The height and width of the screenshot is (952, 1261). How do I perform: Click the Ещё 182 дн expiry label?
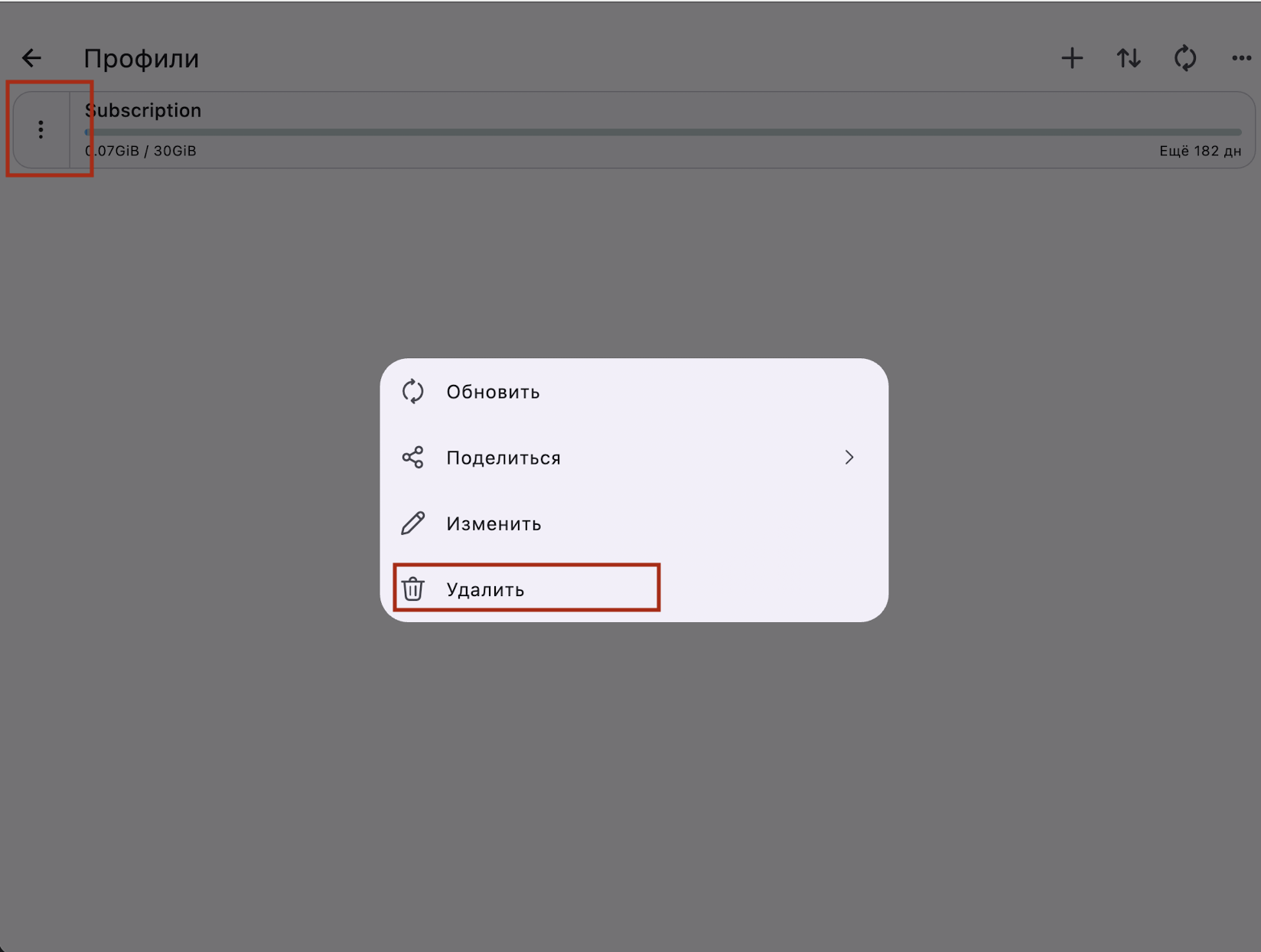(x=1199, y=151)
